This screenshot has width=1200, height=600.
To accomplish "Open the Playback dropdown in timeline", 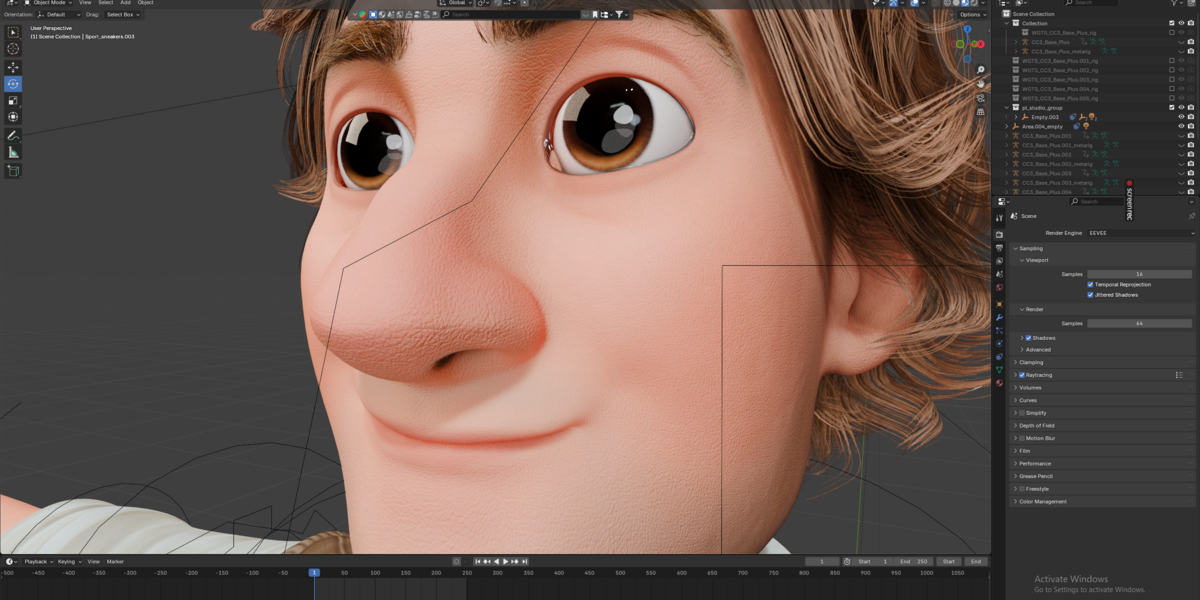I will tap(38, 562).
